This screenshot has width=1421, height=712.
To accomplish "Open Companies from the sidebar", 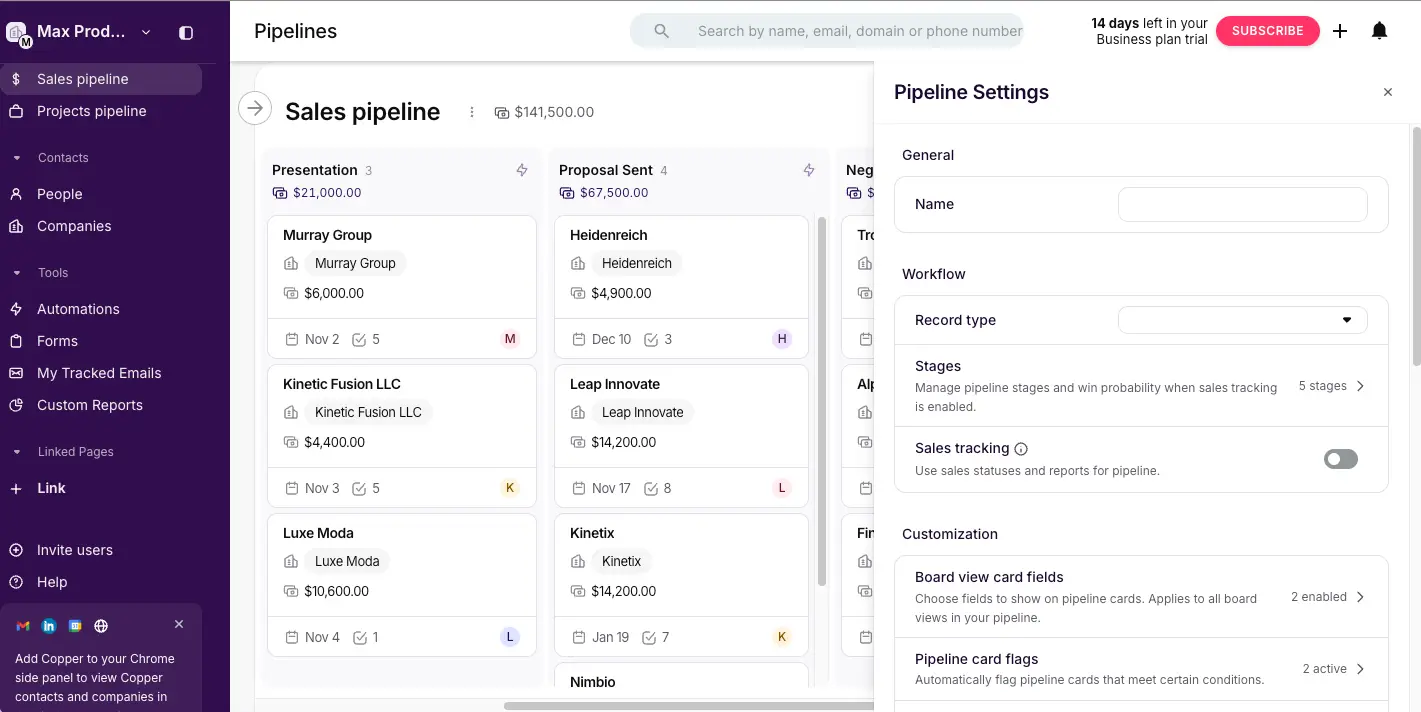I will (74, 225).
